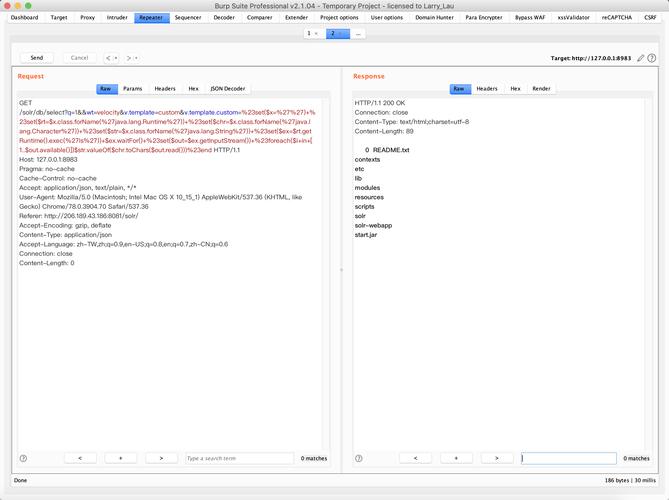The image size is (669, 500).
Task: Go to next match in response search
Action: coord(490,458)
